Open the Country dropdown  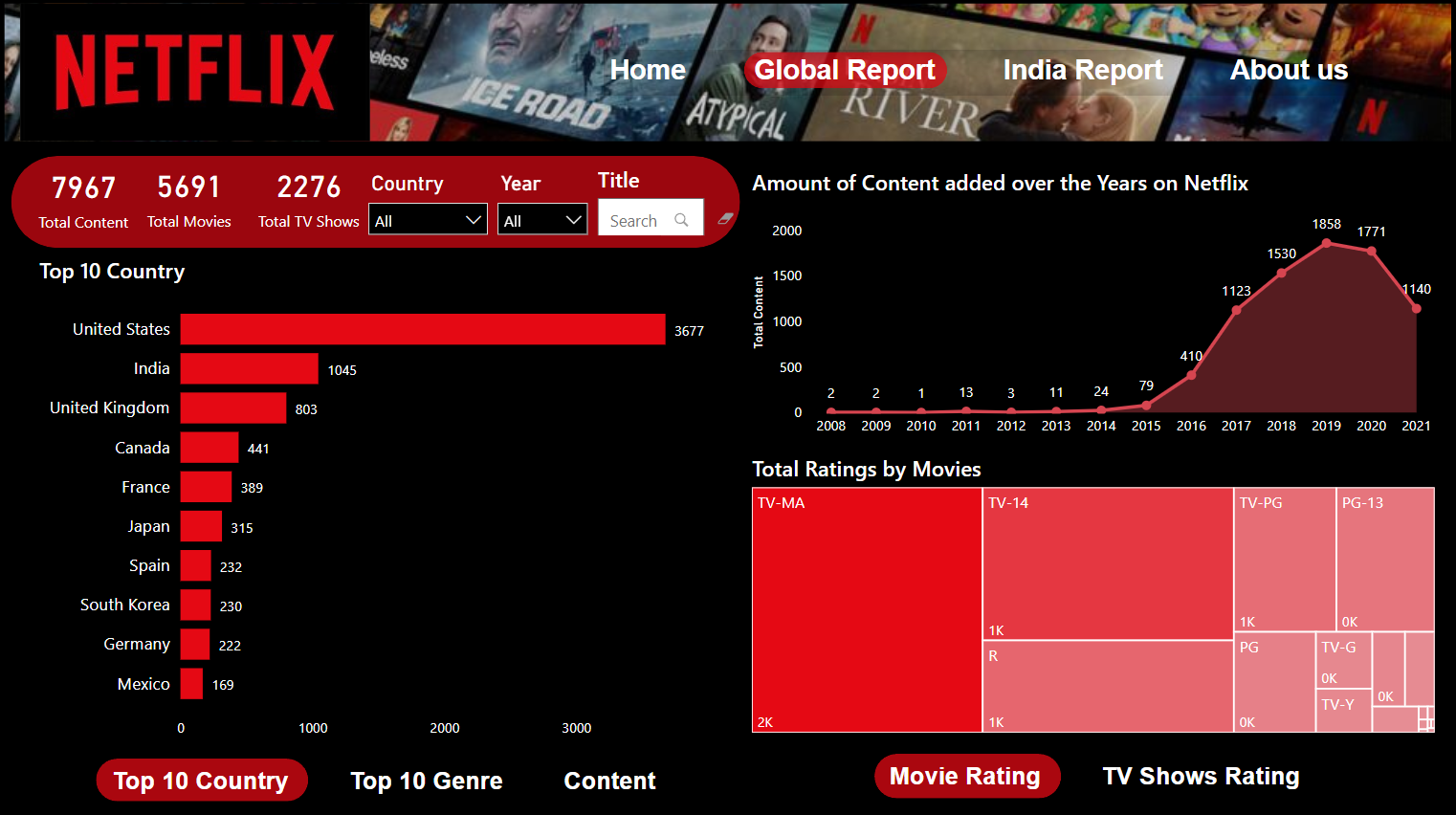pos(428,220)
